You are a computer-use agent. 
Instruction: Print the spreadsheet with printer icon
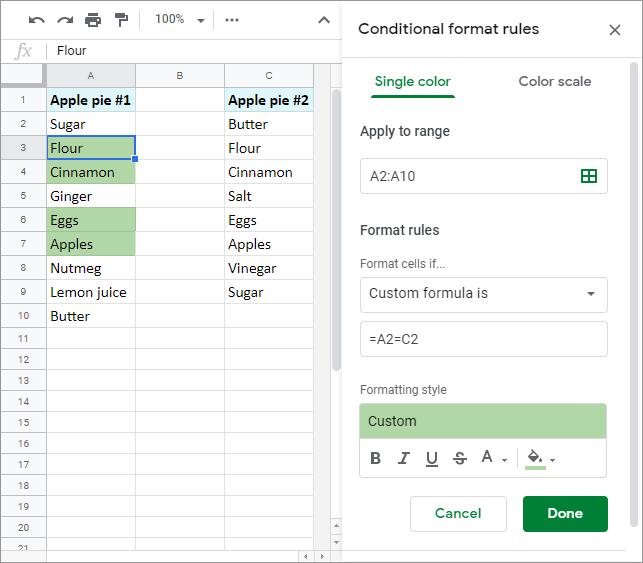[93, 20]
